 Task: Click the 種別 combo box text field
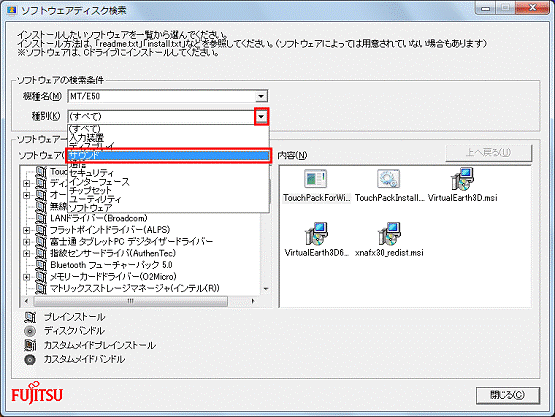[x=161, y=116]
